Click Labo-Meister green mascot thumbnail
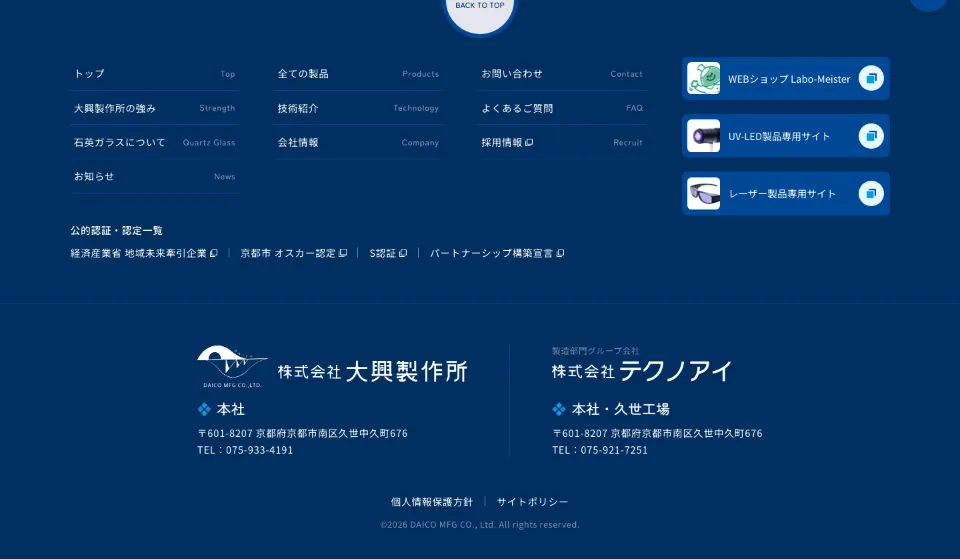The width and height of the screenshot is (960, 559). pos(703,78)
